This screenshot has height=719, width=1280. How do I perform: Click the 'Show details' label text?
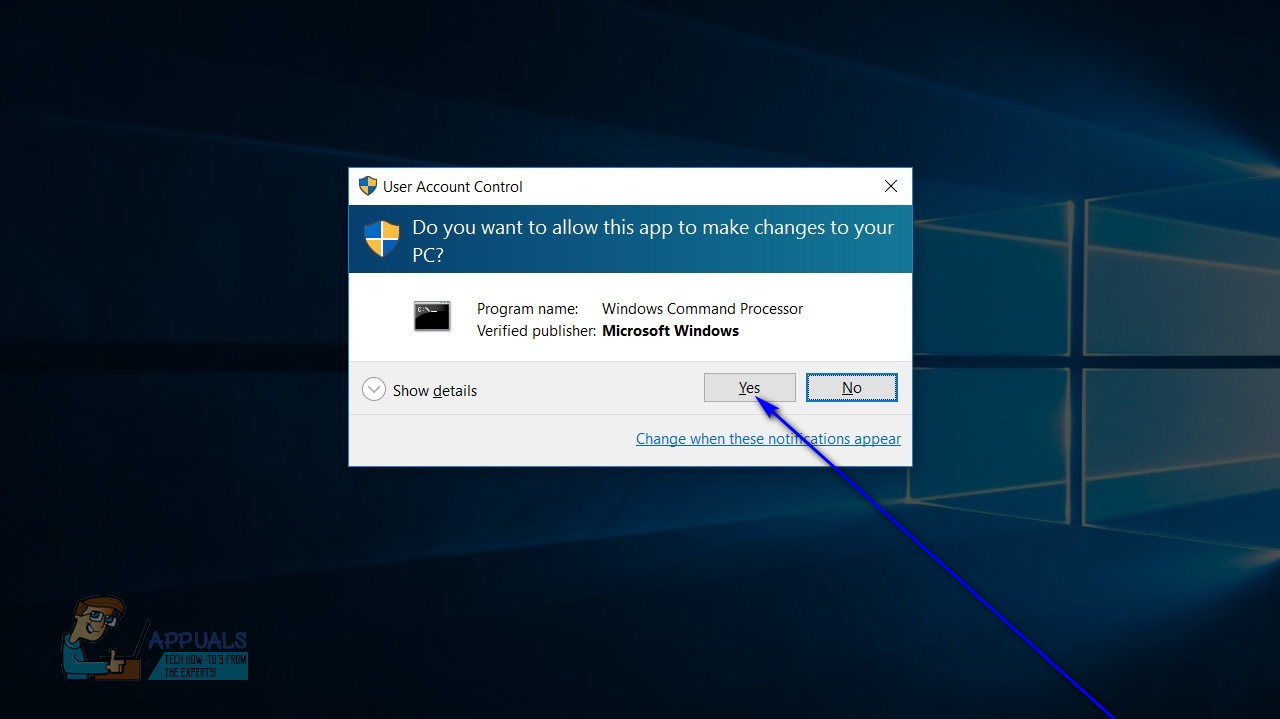point(435,391)
